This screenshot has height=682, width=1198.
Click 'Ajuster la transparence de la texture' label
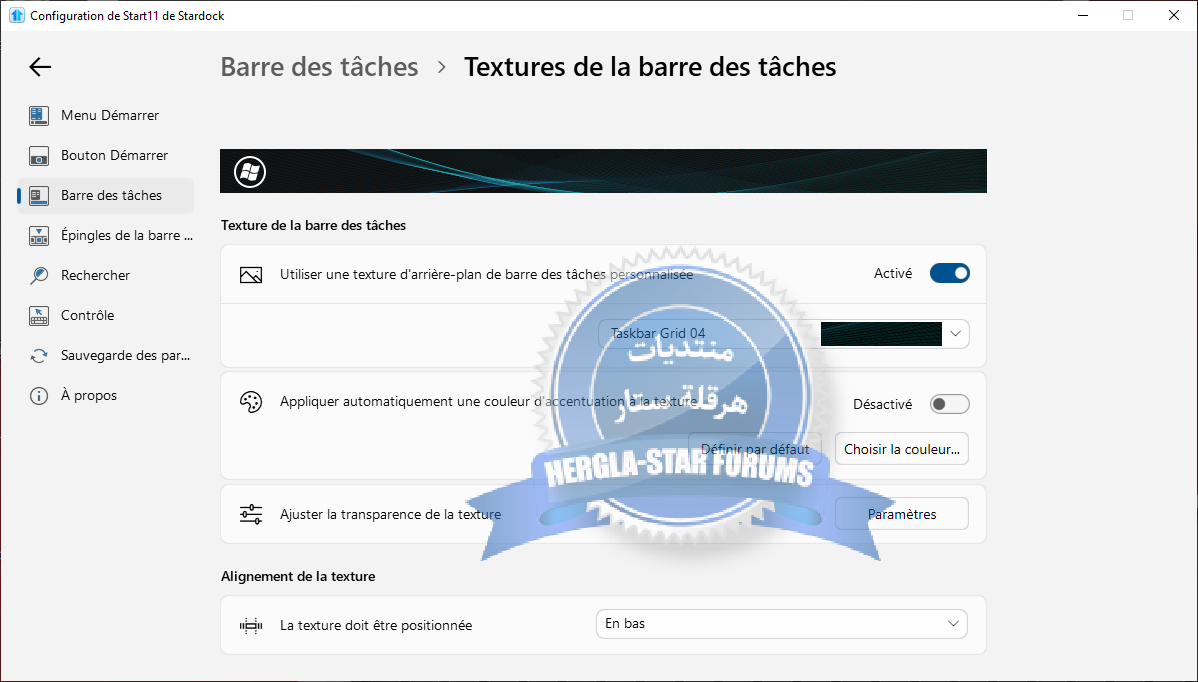[390, 515]
